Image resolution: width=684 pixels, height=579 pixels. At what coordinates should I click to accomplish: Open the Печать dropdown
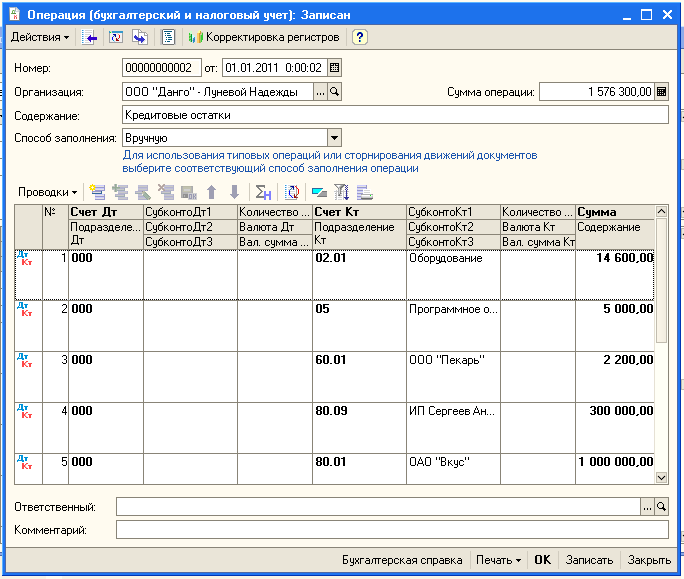[498, 560]
